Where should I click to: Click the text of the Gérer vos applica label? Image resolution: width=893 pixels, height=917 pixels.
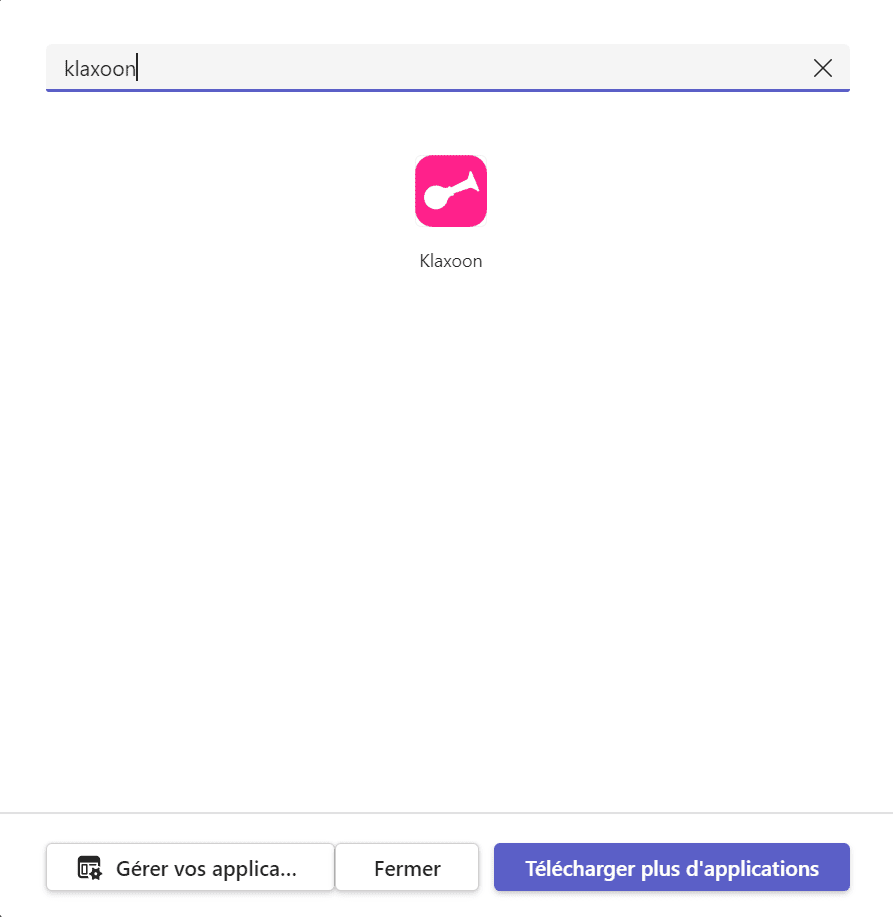coord(206,869)
